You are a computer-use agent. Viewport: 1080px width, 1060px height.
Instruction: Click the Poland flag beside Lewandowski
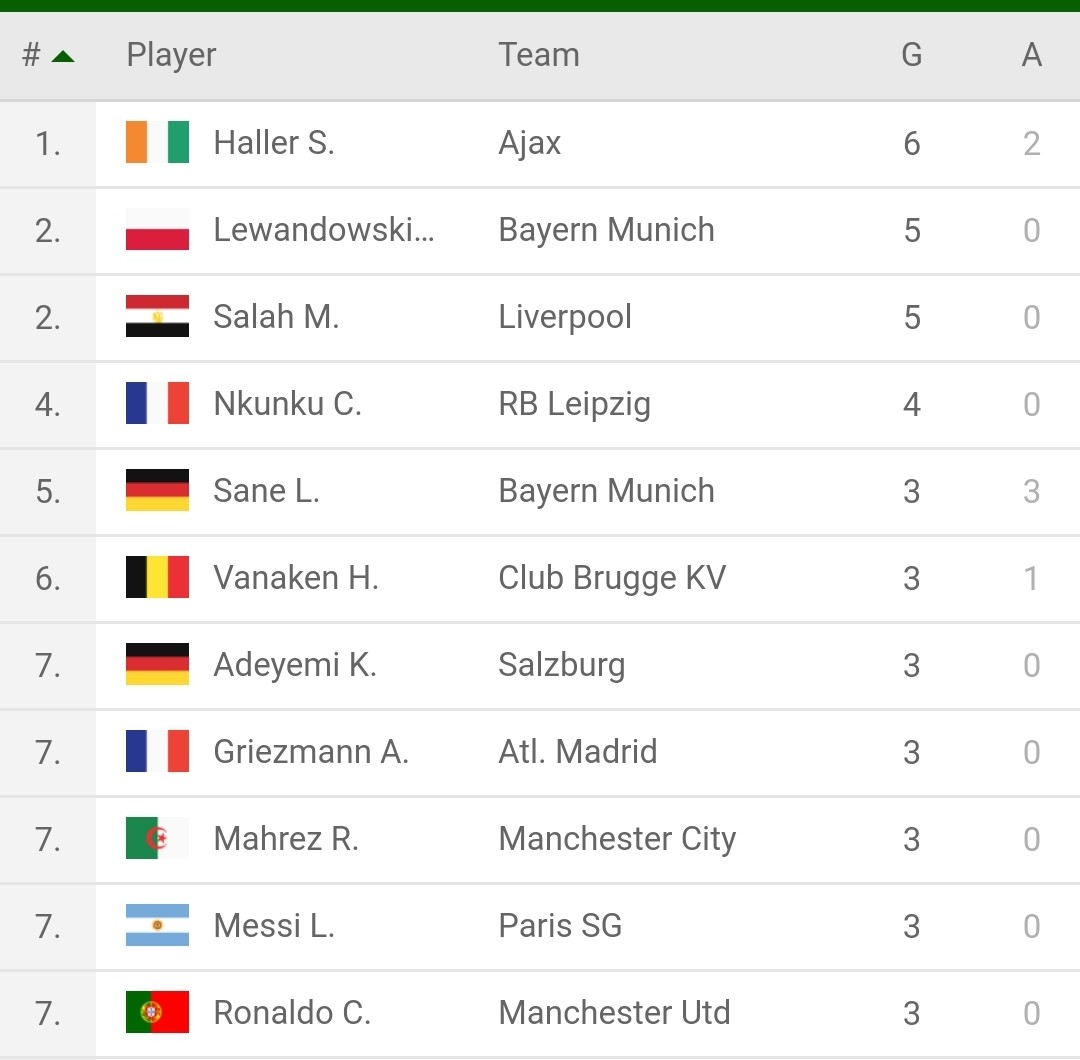coord(157,229)
